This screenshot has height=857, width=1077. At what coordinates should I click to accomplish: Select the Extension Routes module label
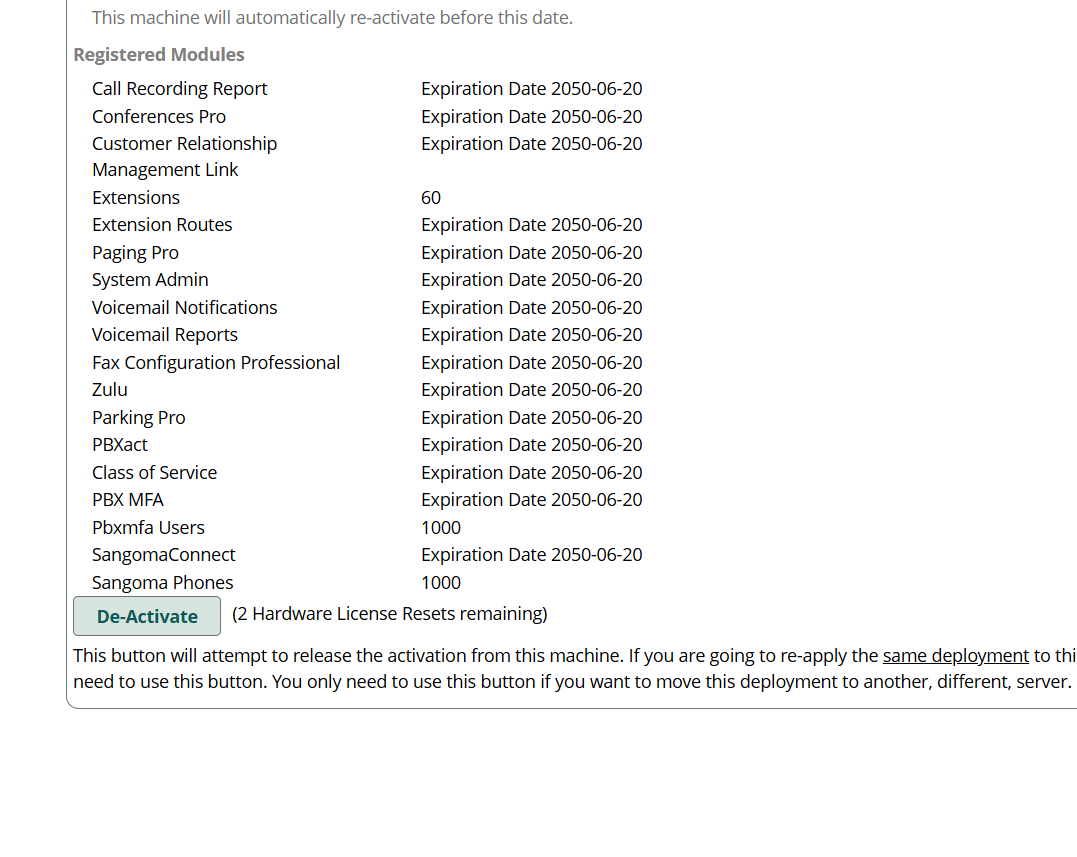pyautogui.click(x=162, y=225)
